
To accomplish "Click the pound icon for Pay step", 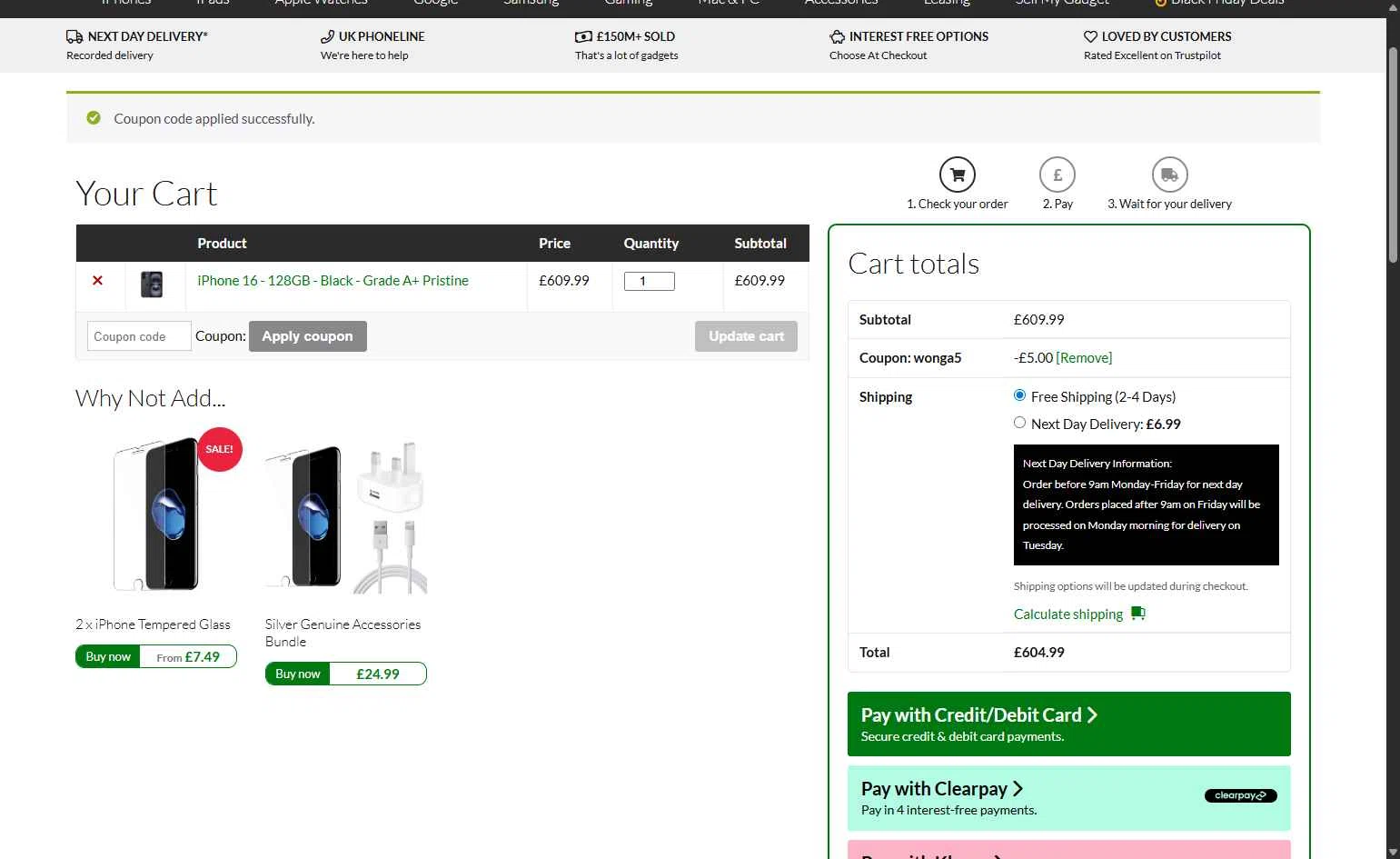I will [1057, 175].
